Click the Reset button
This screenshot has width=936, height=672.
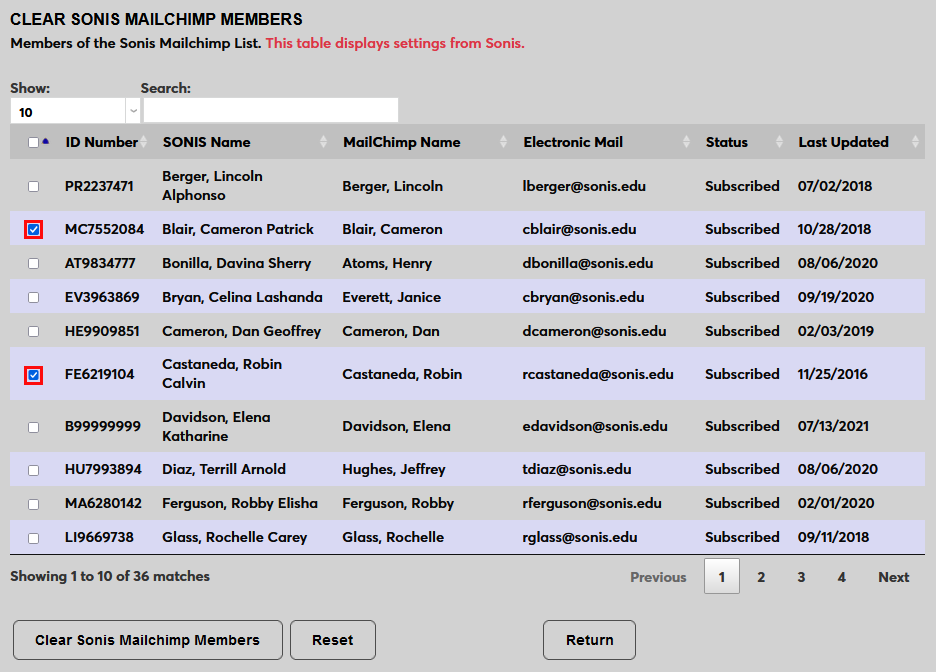tap(332, 640)
